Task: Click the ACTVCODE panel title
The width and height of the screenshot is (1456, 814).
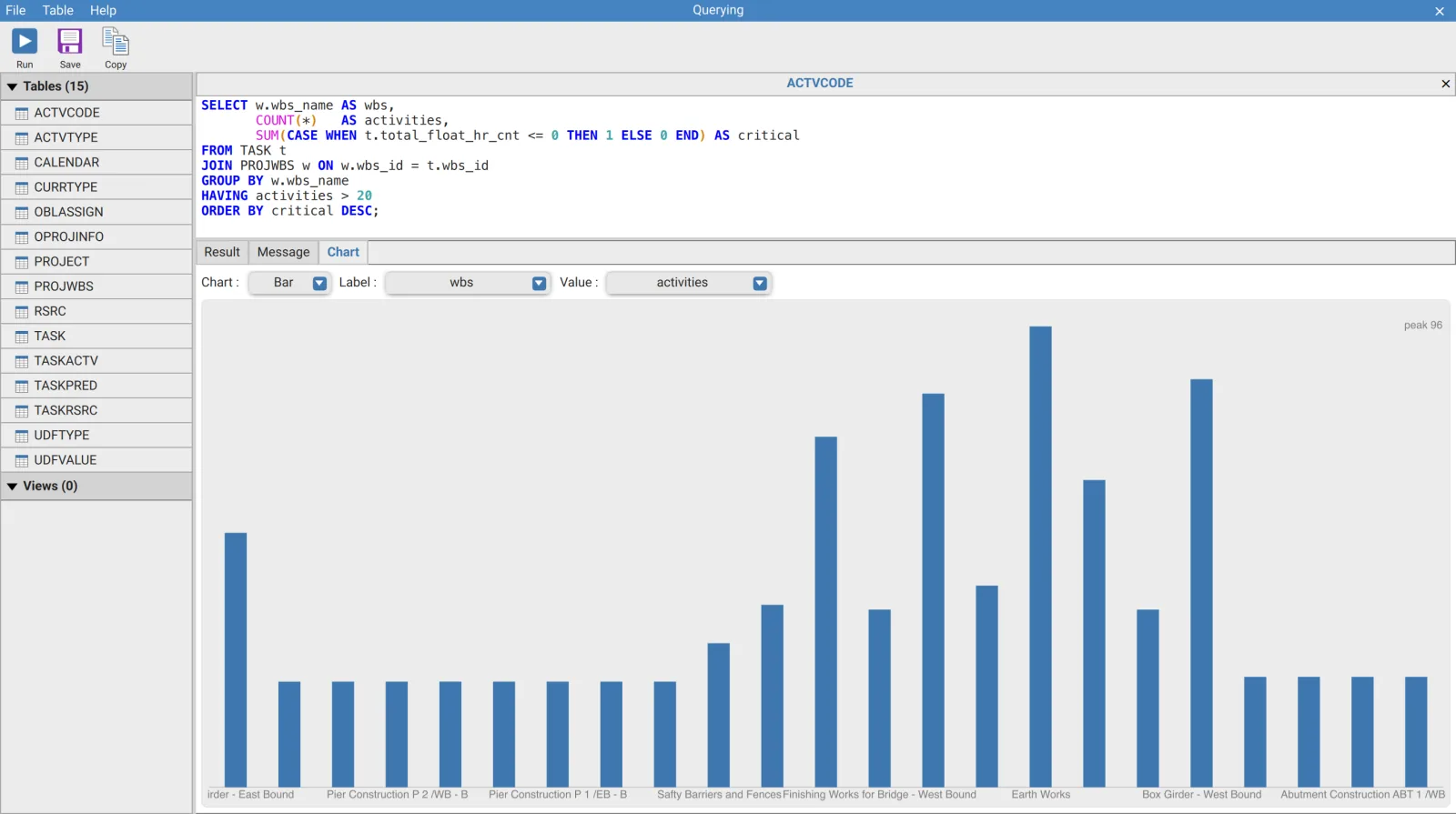Action: [820, 83]
